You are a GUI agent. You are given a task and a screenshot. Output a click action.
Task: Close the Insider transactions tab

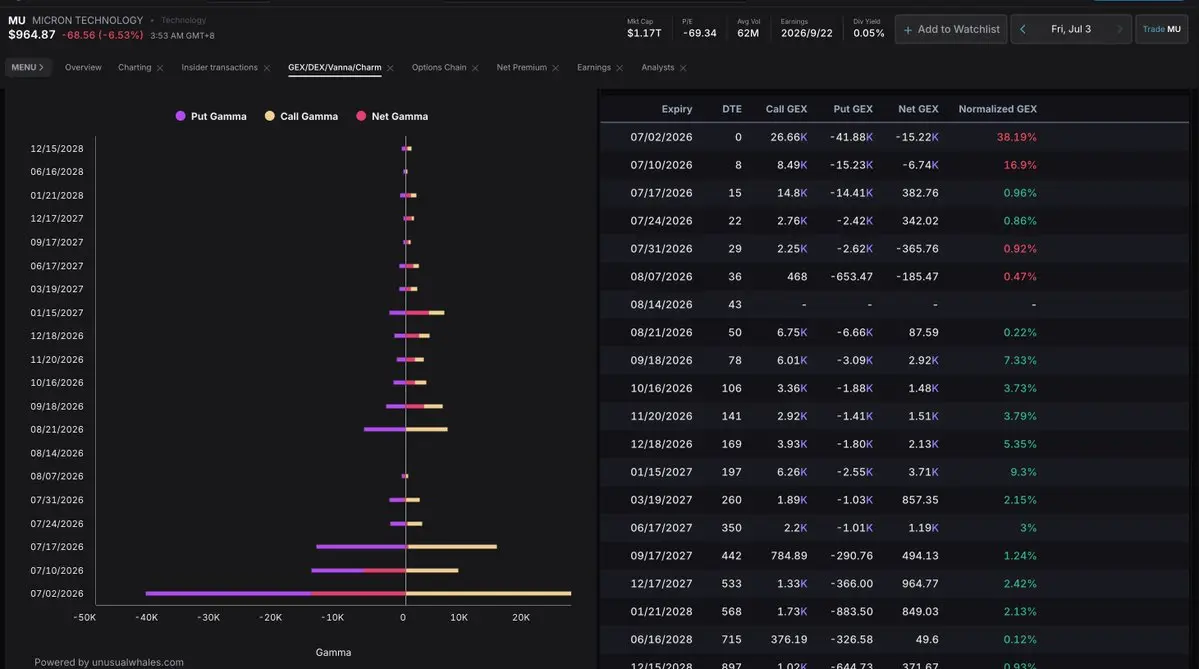[267, 68]
